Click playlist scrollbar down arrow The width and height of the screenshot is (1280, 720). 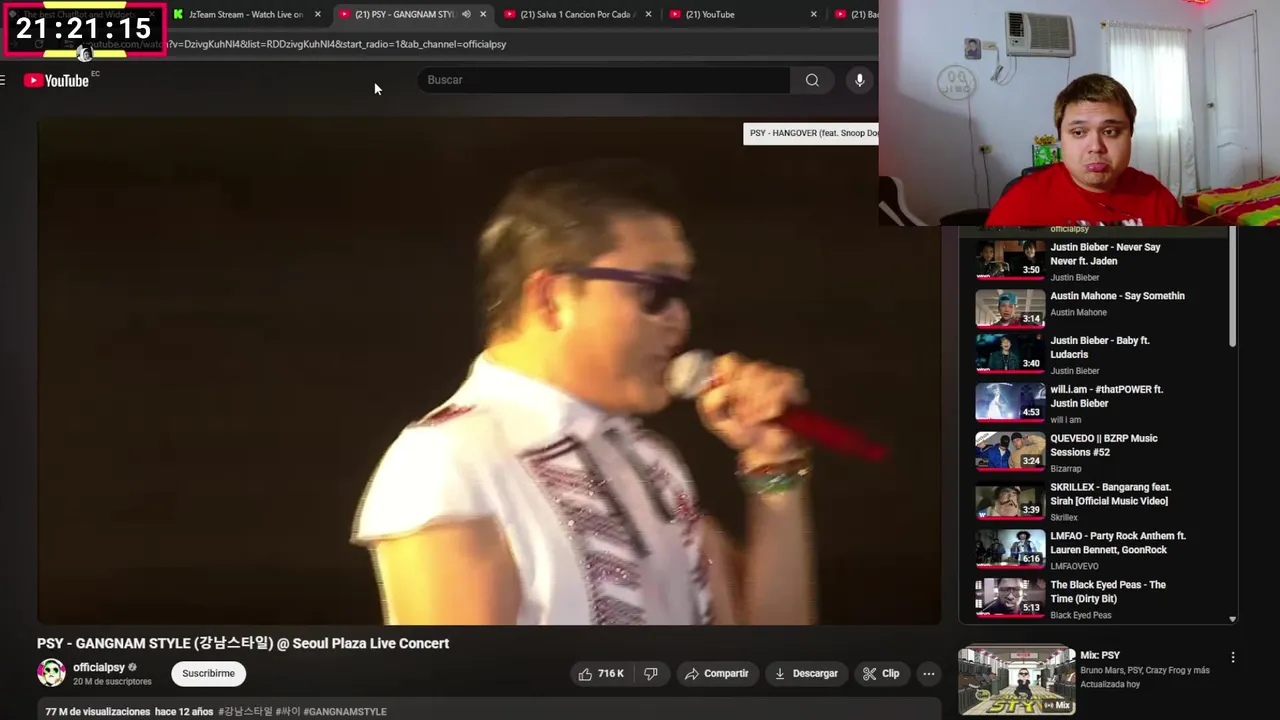pyautogui.click(x=1232, y=620)
